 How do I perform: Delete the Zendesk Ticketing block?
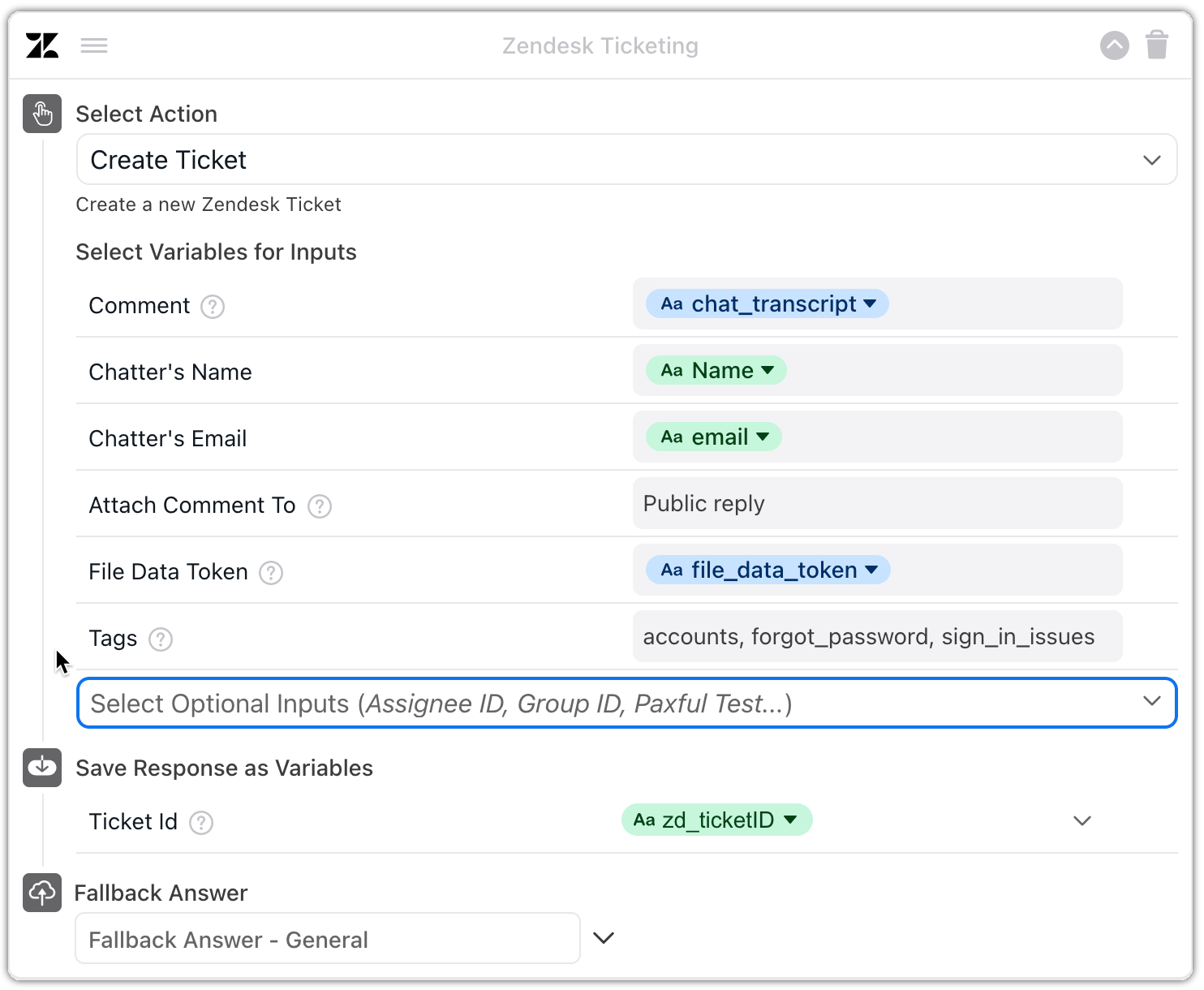coord(1157,45)
